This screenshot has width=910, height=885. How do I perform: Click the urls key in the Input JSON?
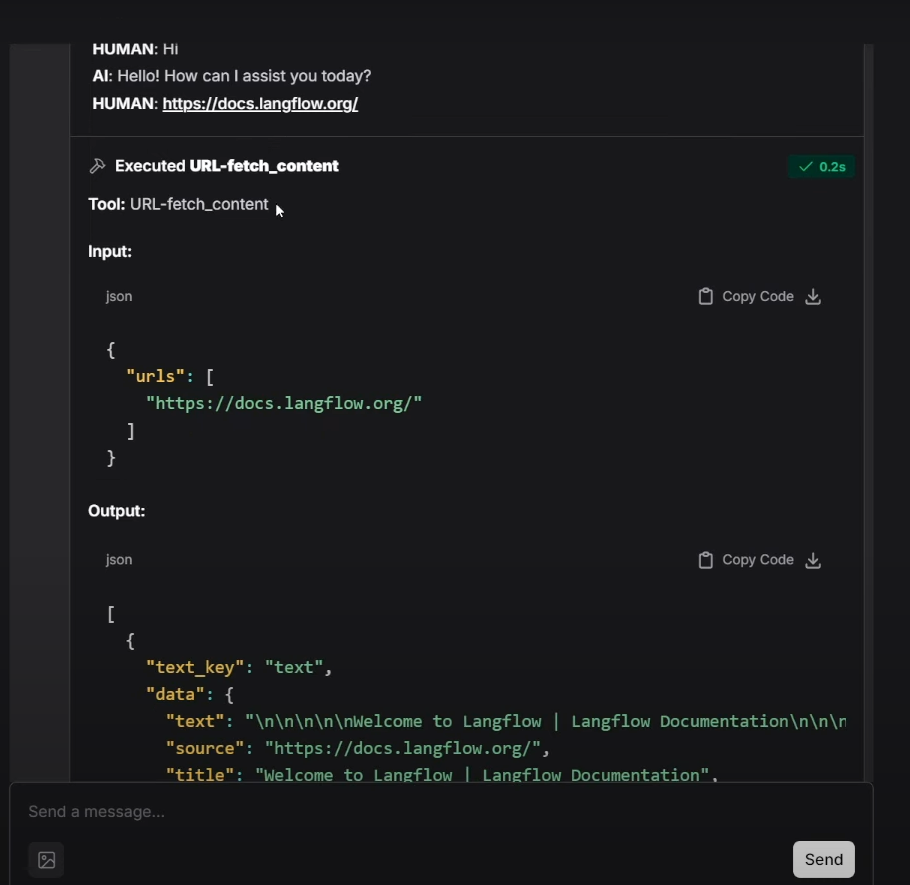point(156,376)
